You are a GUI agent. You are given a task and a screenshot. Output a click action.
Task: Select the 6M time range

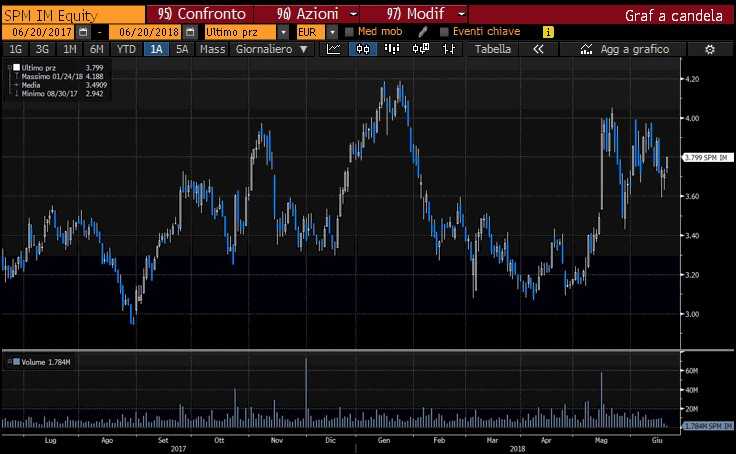pyautogui.click(x=97, y=49)
